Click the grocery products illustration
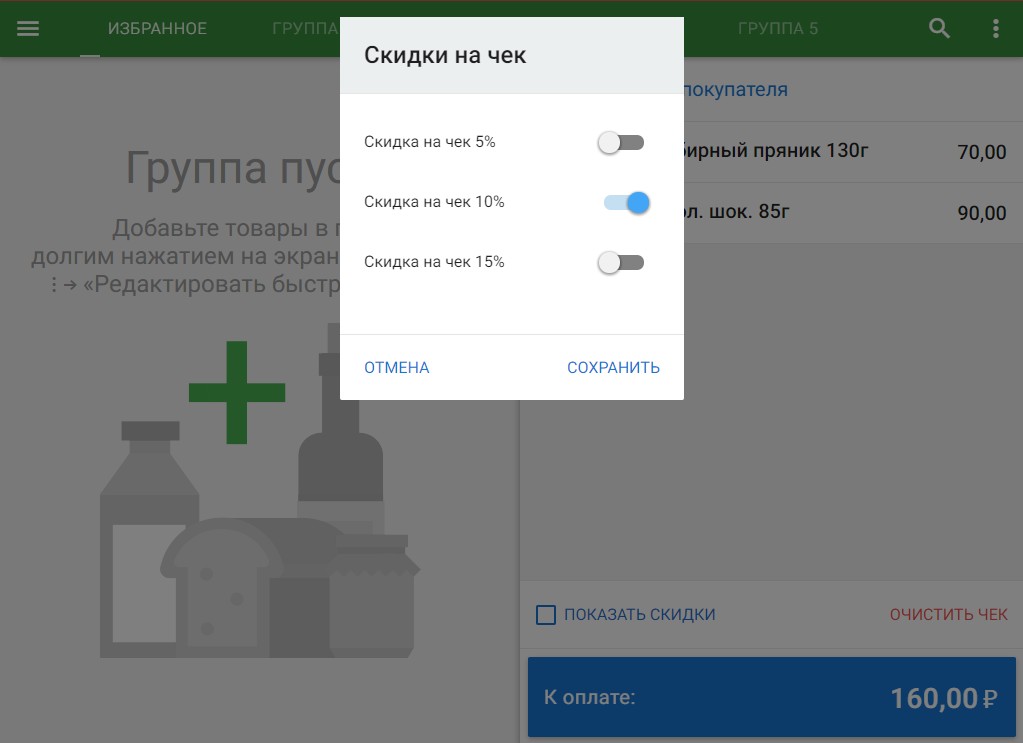 [x=260, y=560]
